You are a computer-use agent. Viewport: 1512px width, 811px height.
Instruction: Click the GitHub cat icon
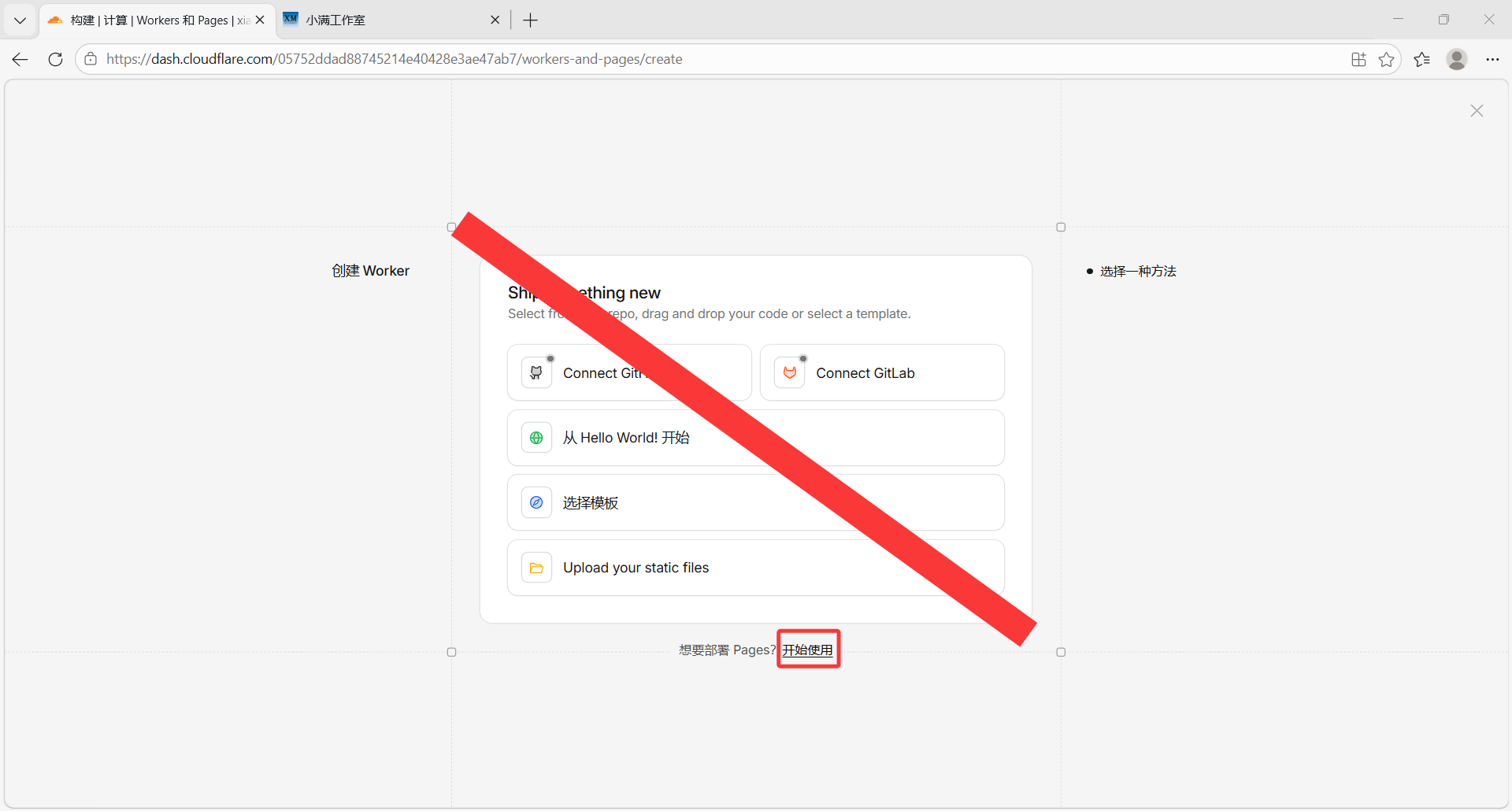coord(536,373)
